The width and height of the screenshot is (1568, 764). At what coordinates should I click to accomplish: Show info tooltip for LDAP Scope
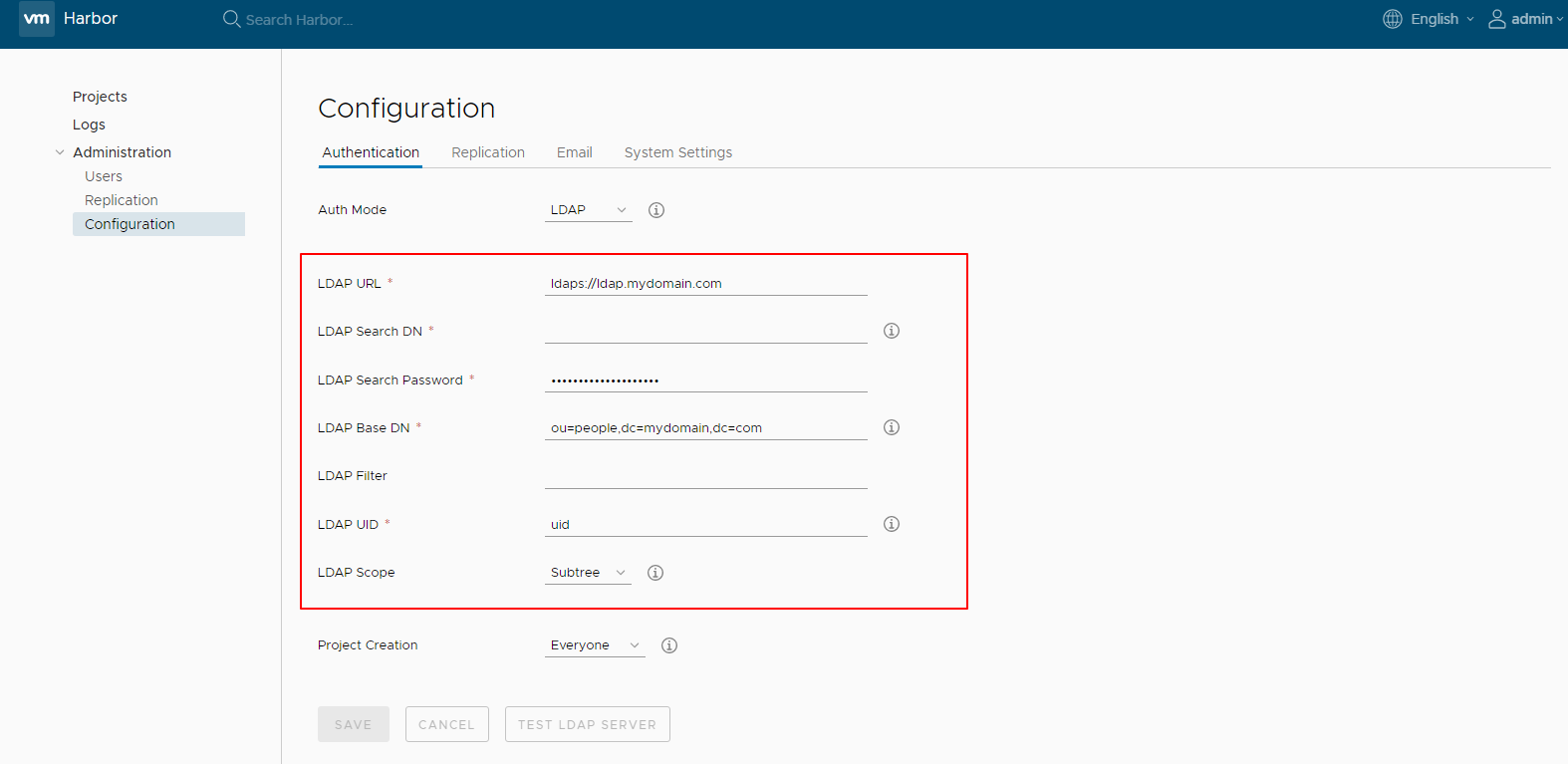tap(654, 573)
